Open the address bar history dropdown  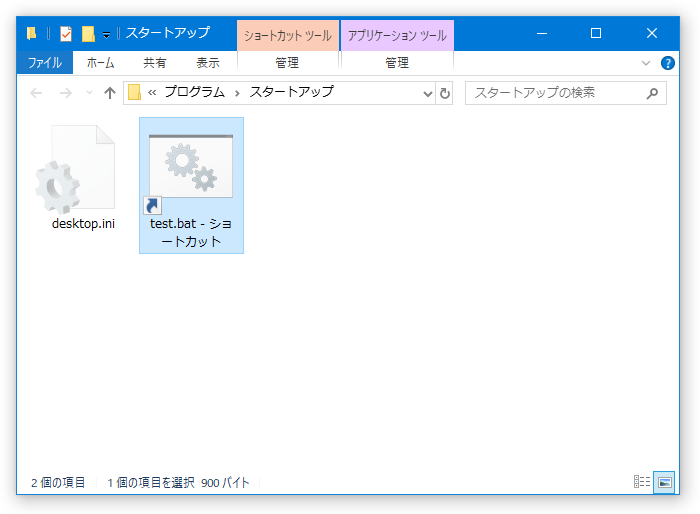coord(428,93)
